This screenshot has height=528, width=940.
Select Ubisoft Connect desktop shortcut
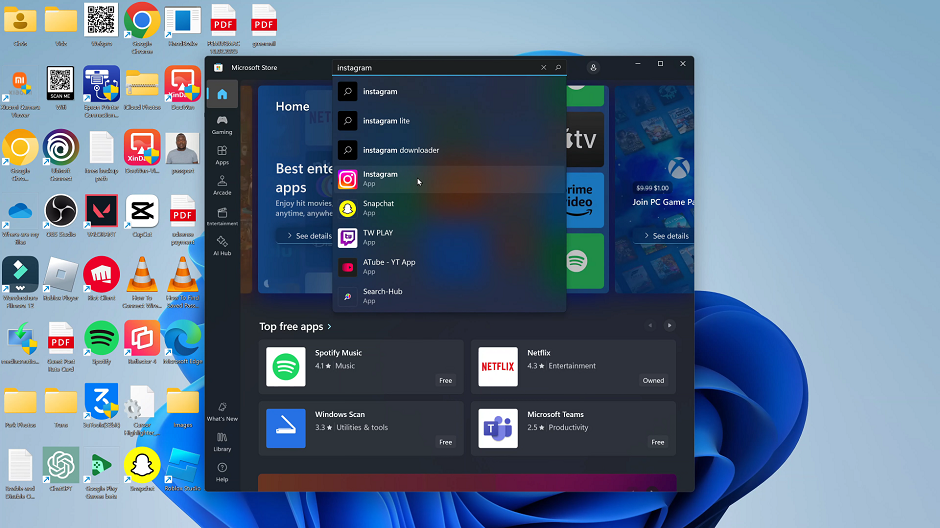[61, 156]
